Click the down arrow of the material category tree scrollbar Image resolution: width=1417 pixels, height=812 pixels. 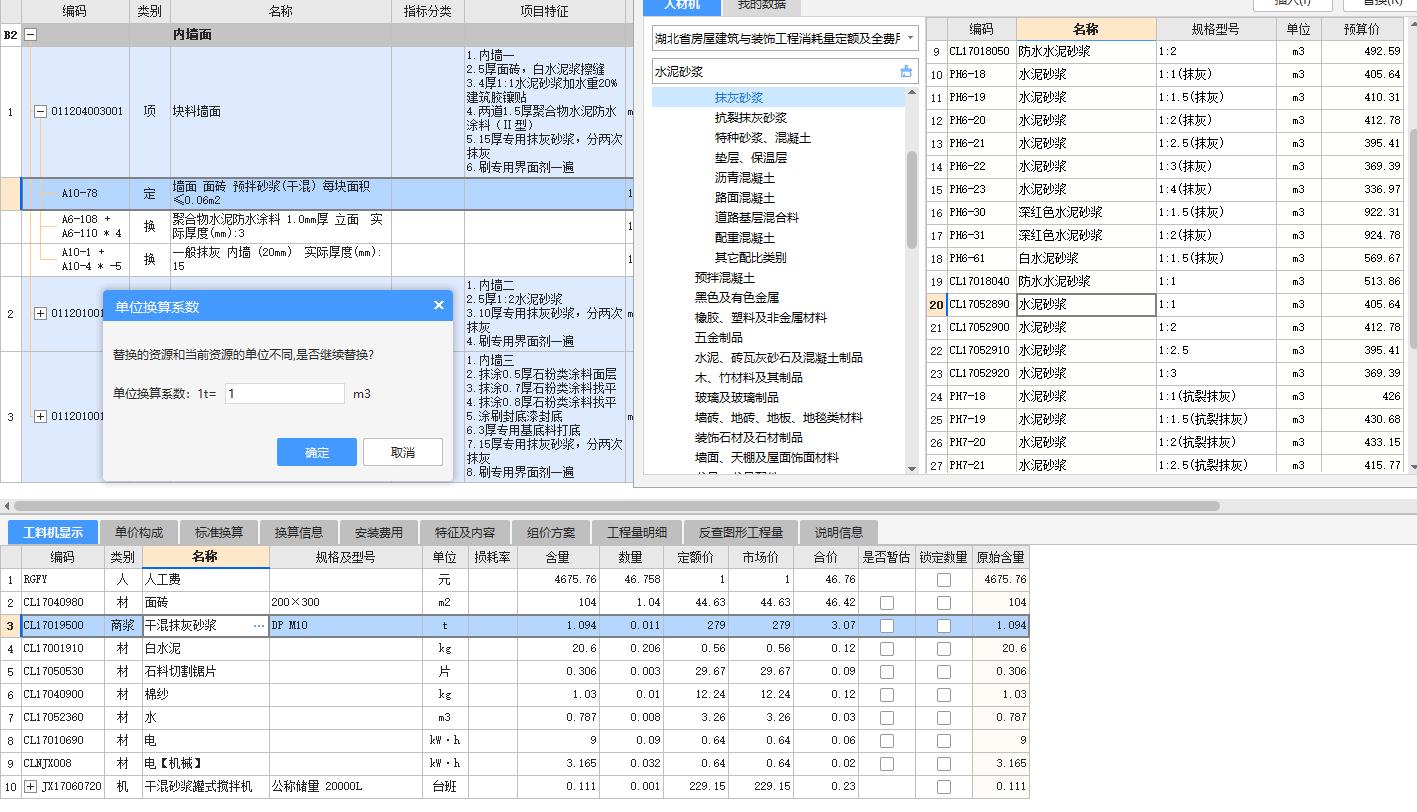click(x=912, y=467)
